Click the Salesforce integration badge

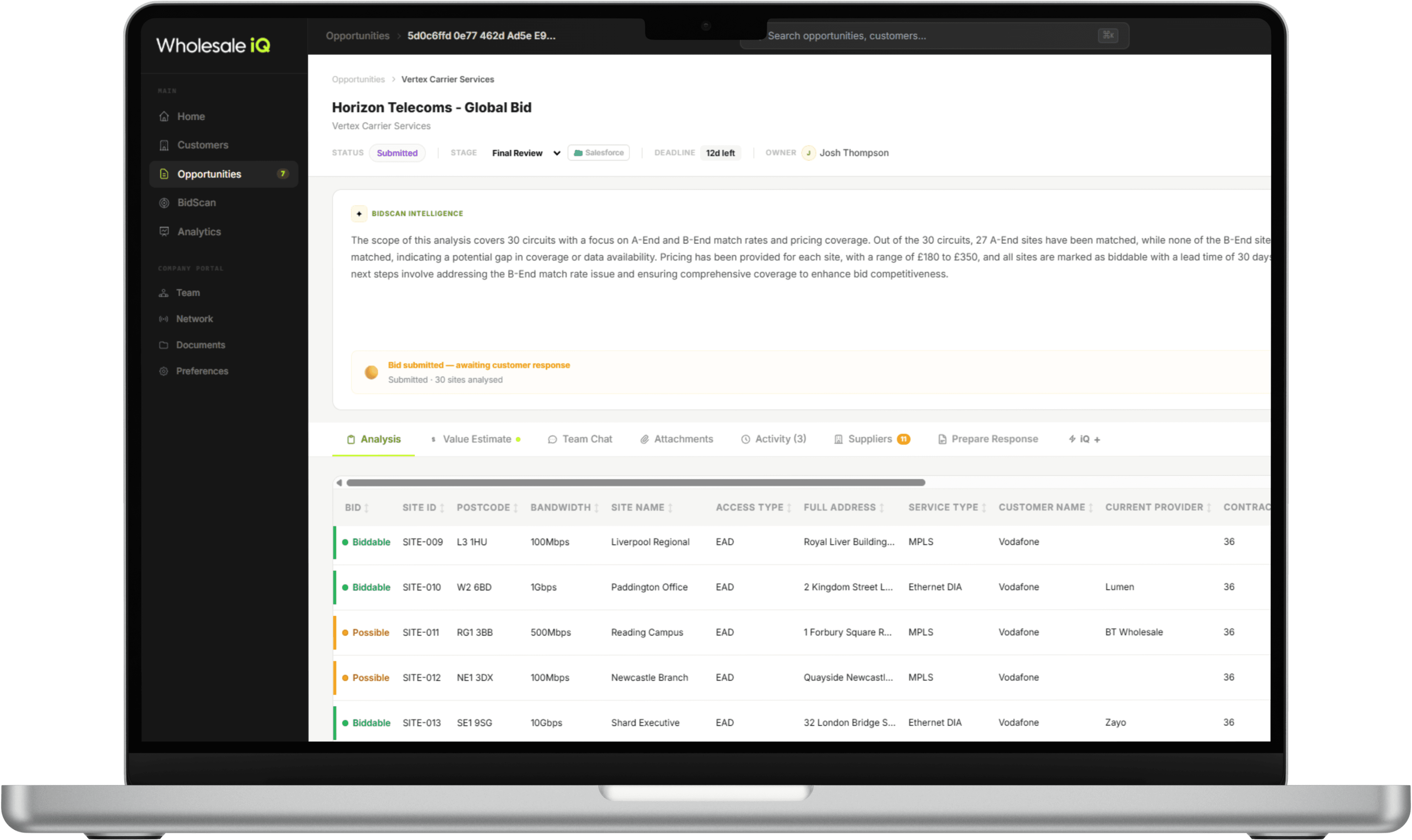click(599, 152)
